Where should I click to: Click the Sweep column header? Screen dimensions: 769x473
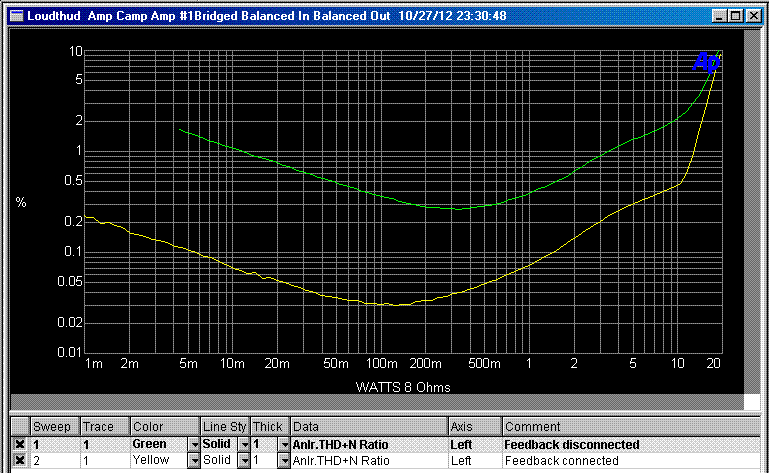(55, 426)
